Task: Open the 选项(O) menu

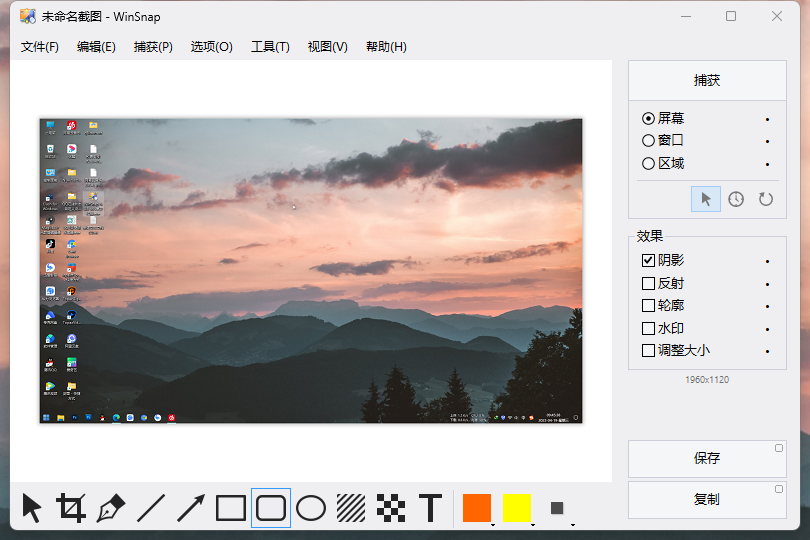Action: point(211,47)
